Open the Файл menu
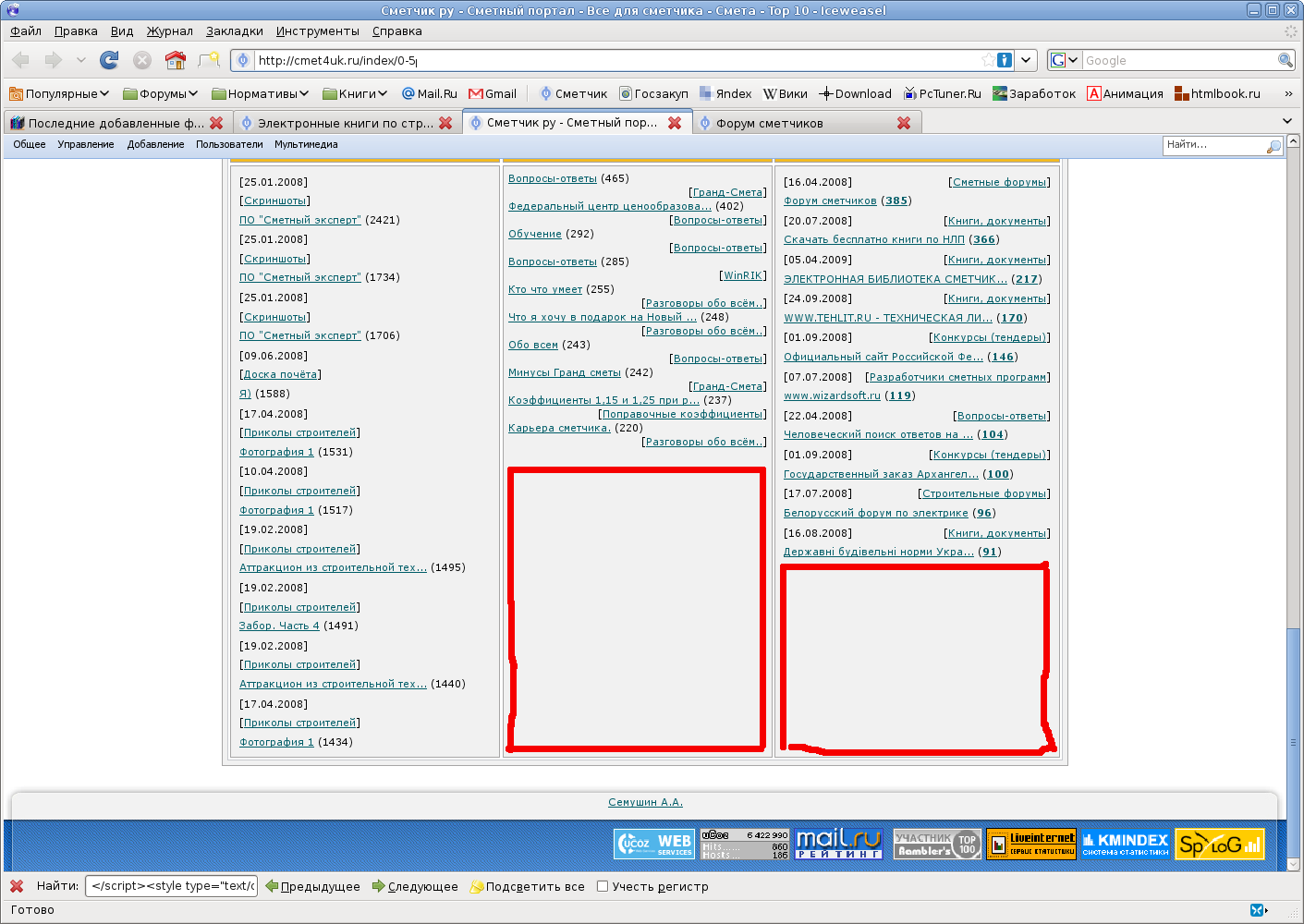Image resolution: width=1304 pixels, height=924 pixels. pyautogui.click(x=26, y=31)
